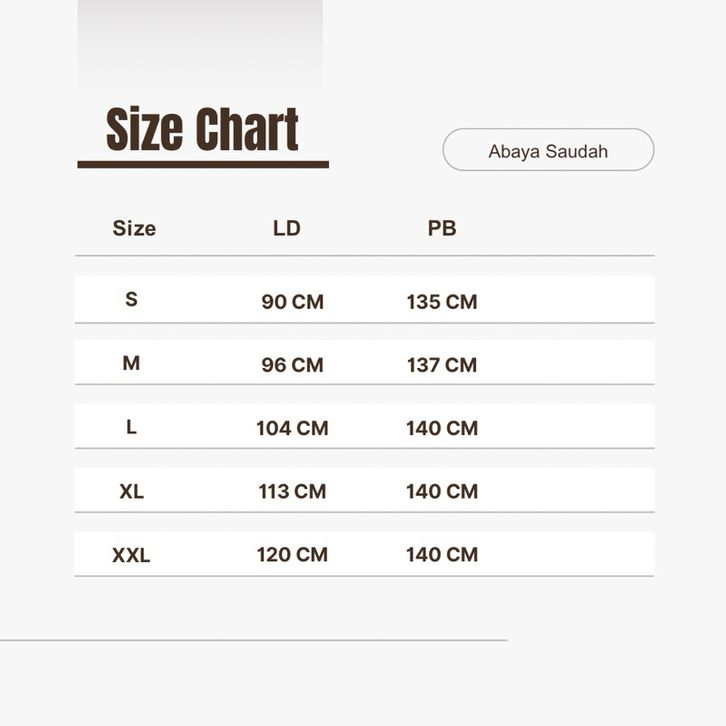Image resolution: width=726 pixels, height=726 pixels.
Task: Click the Size Chart heading
Action: click(x=202, y=130)
